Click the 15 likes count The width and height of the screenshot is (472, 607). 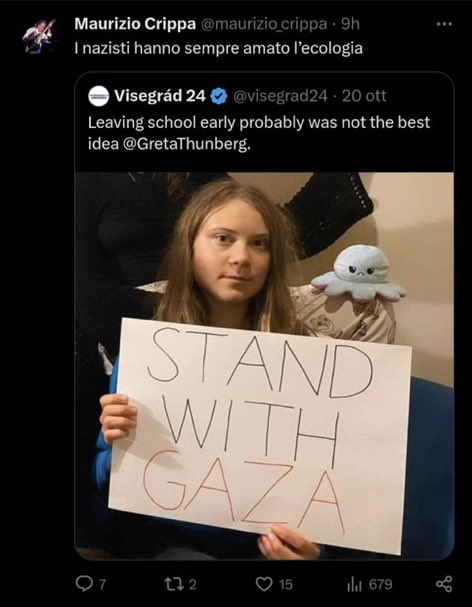pyautogui.click(x=286, y=584)
